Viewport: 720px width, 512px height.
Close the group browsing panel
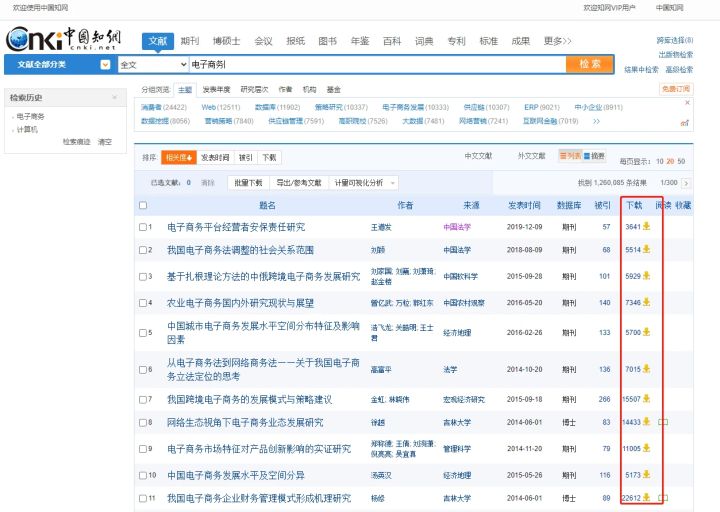687,103
